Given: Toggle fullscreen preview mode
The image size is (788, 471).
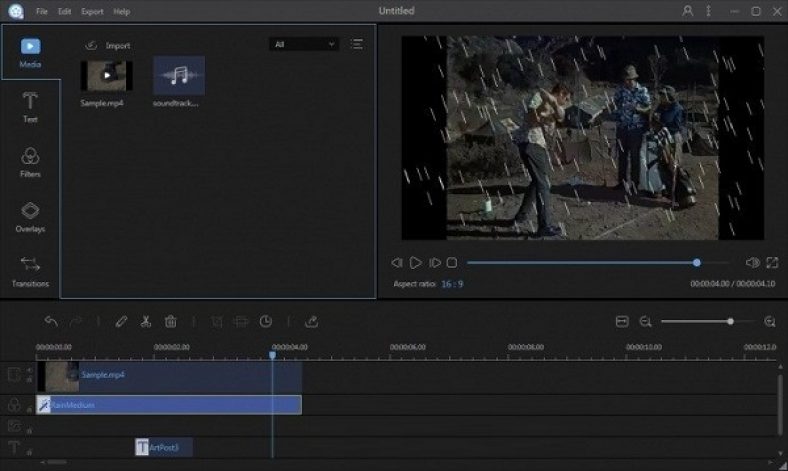Looking at the screenshot, I should coord(772,263).
